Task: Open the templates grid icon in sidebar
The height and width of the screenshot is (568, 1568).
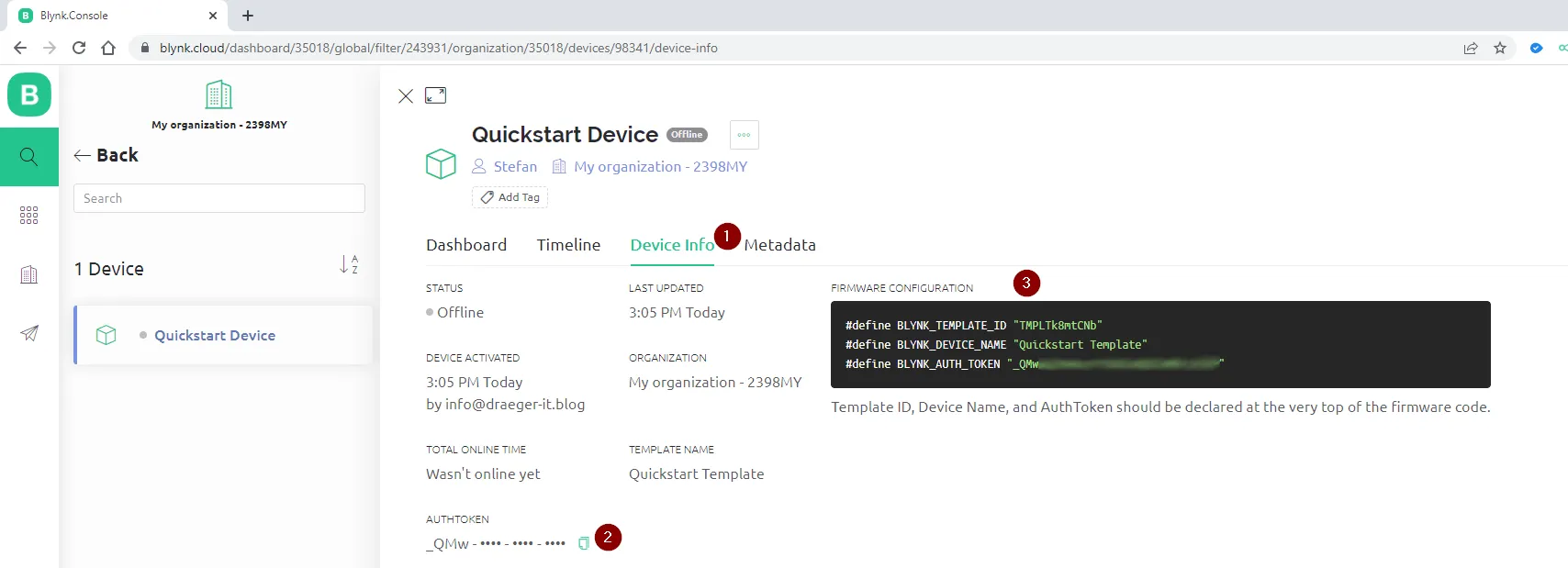Action: [x=29, y=215]
